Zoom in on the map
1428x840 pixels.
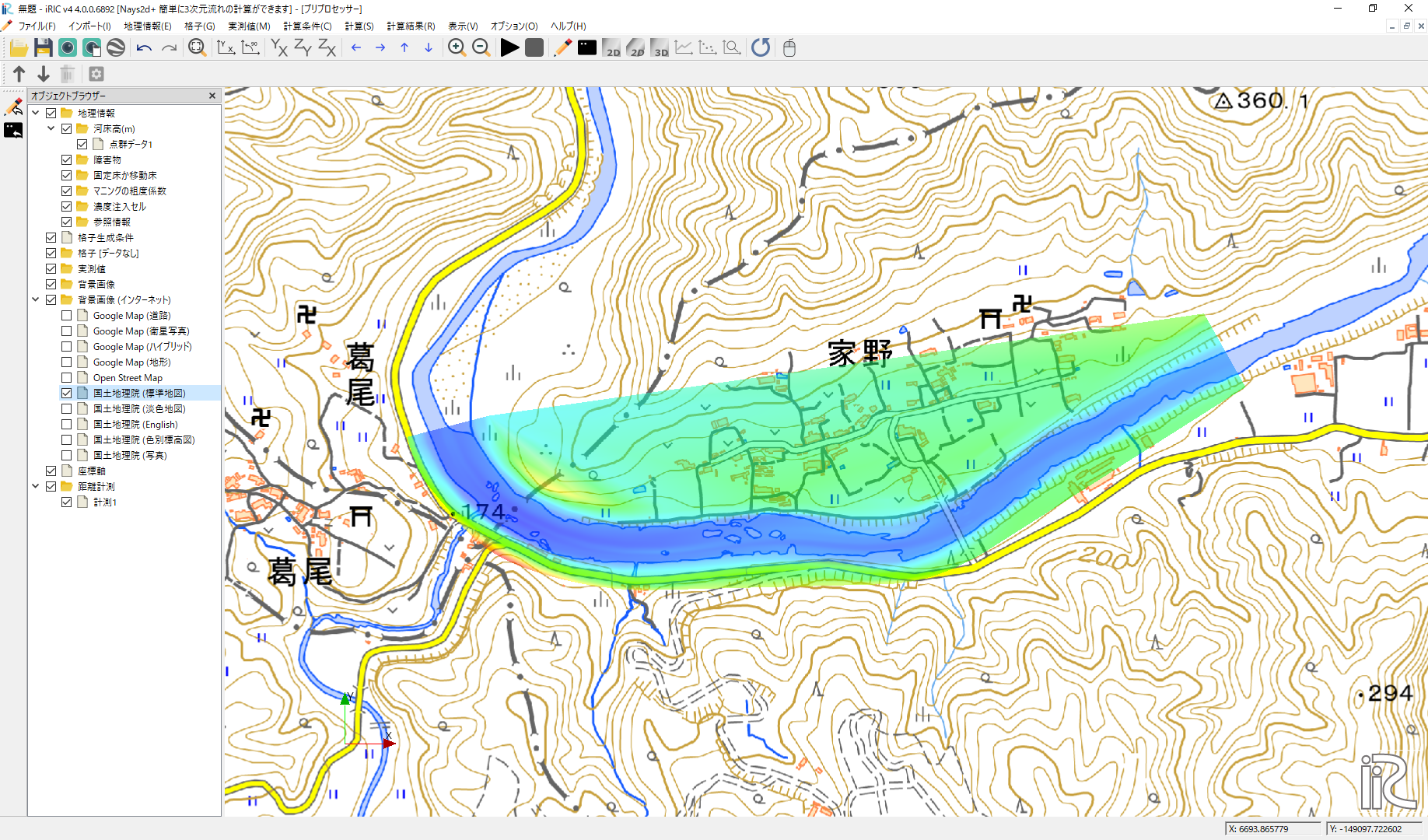457,48
